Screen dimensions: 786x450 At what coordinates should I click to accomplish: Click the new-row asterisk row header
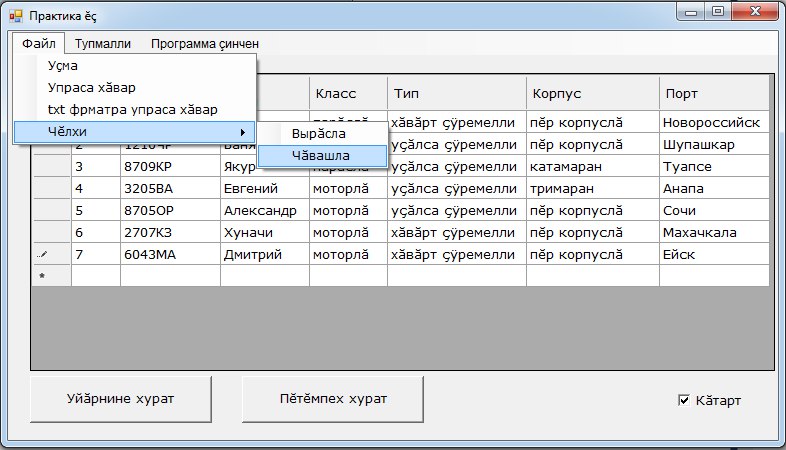coord(41,275)
